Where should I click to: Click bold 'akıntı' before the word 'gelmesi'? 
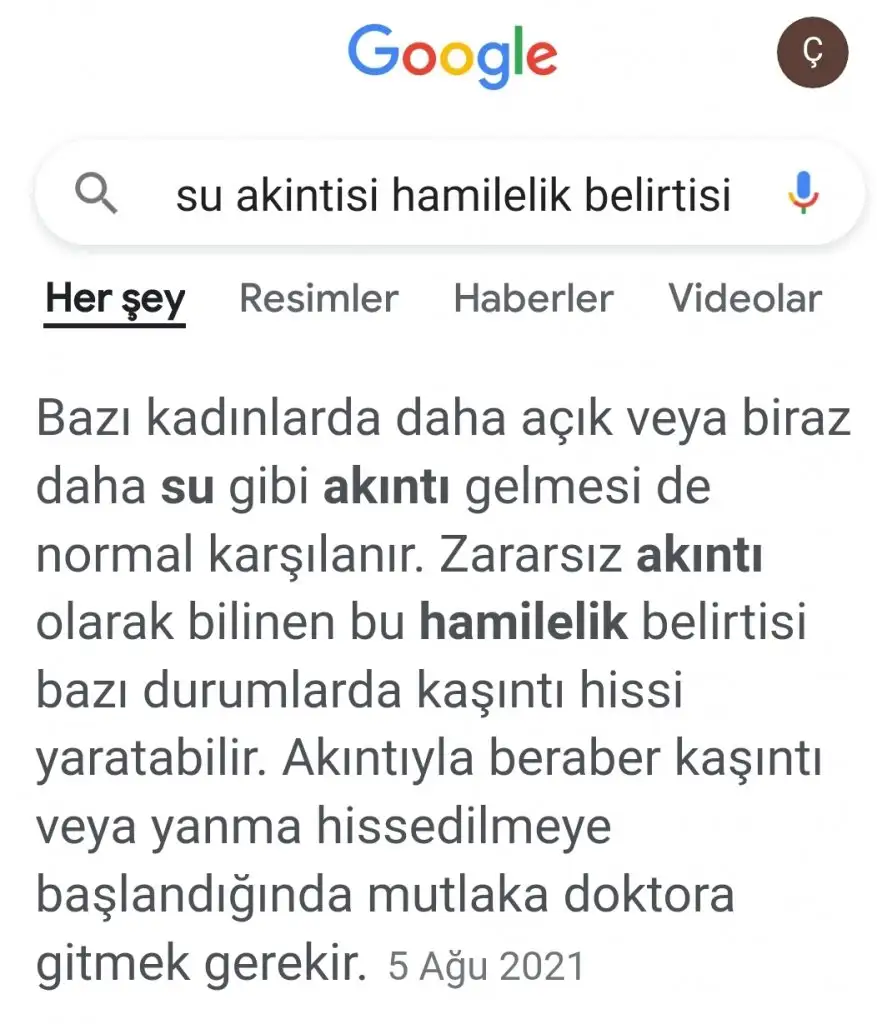coord(387,487)
